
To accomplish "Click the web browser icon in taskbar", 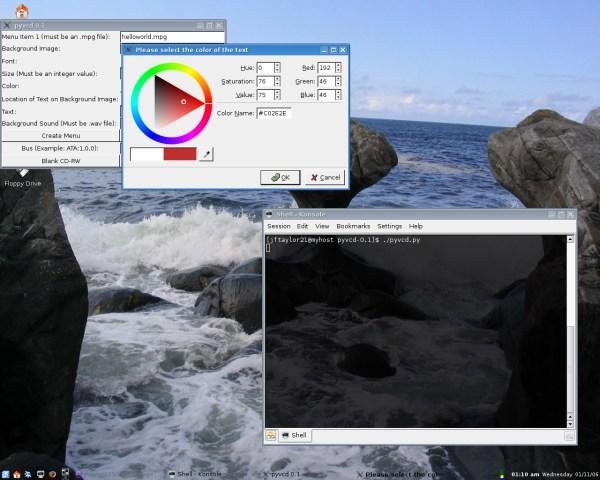I will pos(52,475).
